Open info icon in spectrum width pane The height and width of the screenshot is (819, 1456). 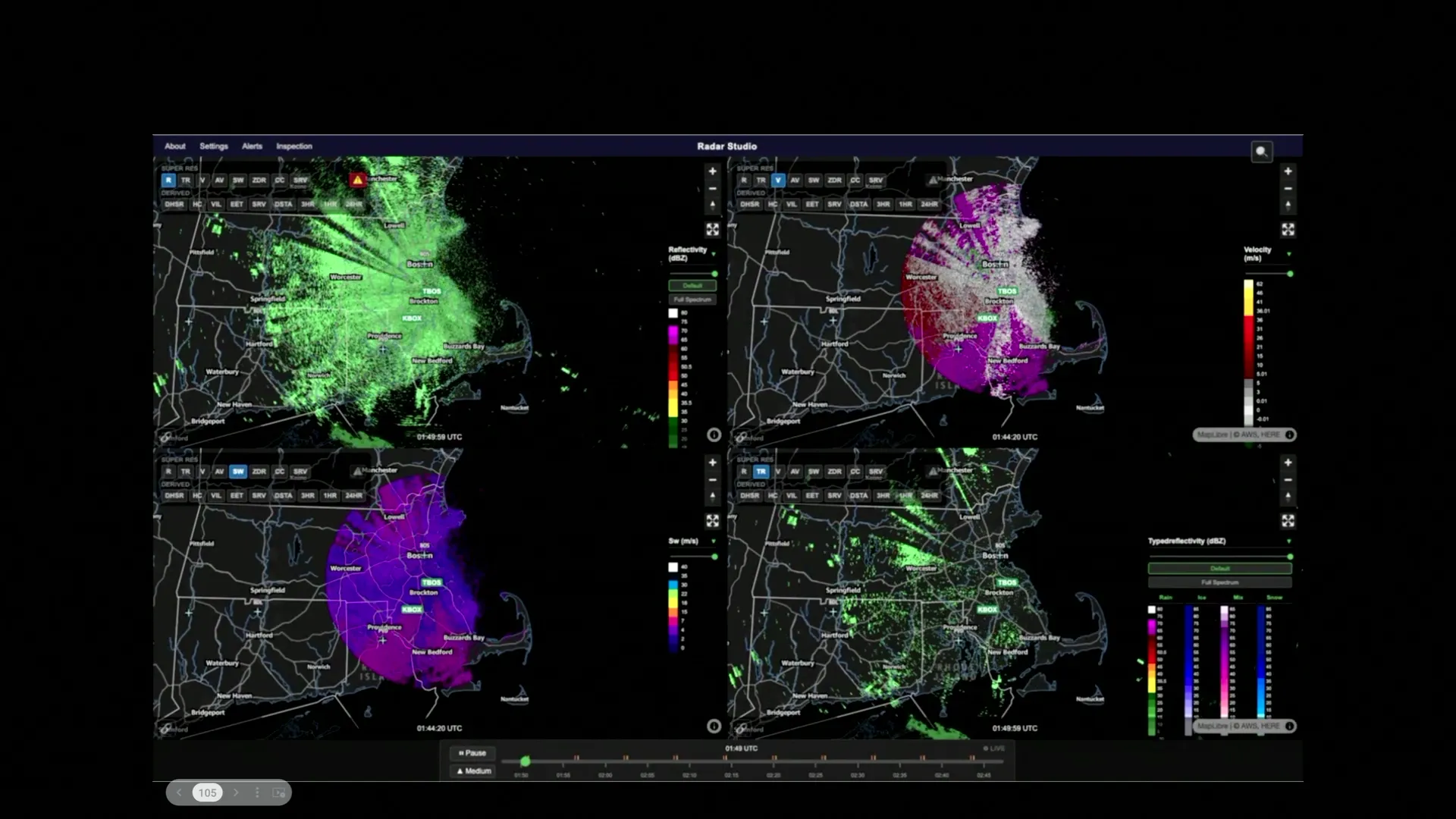point(714,726)
